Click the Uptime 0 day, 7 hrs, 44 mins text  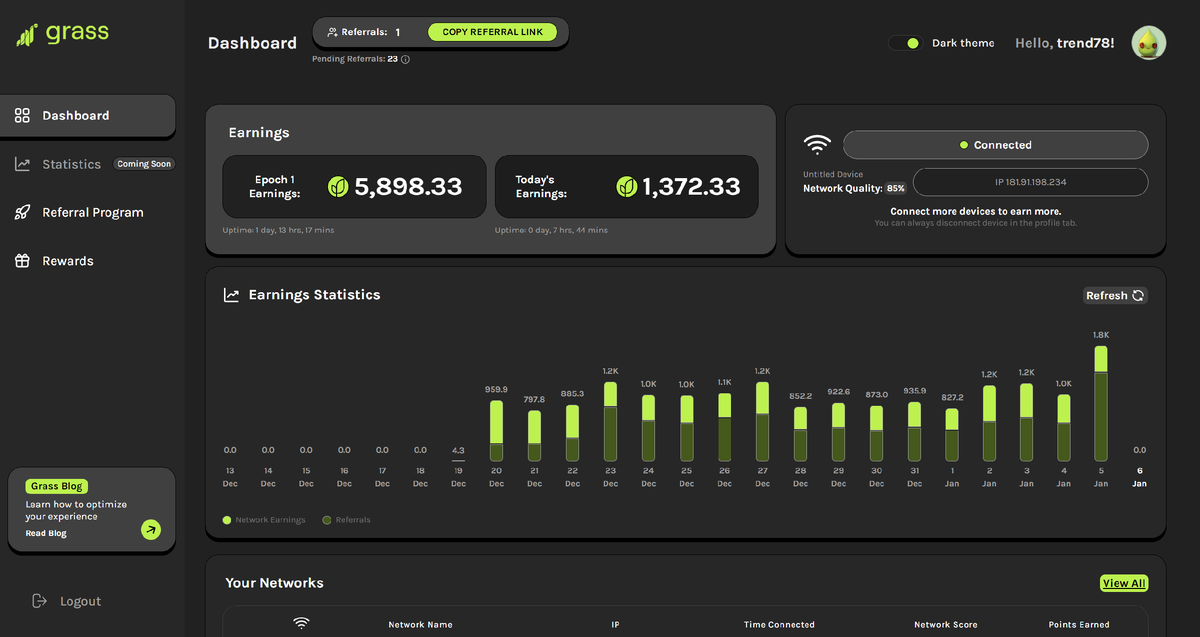[550, 230]
